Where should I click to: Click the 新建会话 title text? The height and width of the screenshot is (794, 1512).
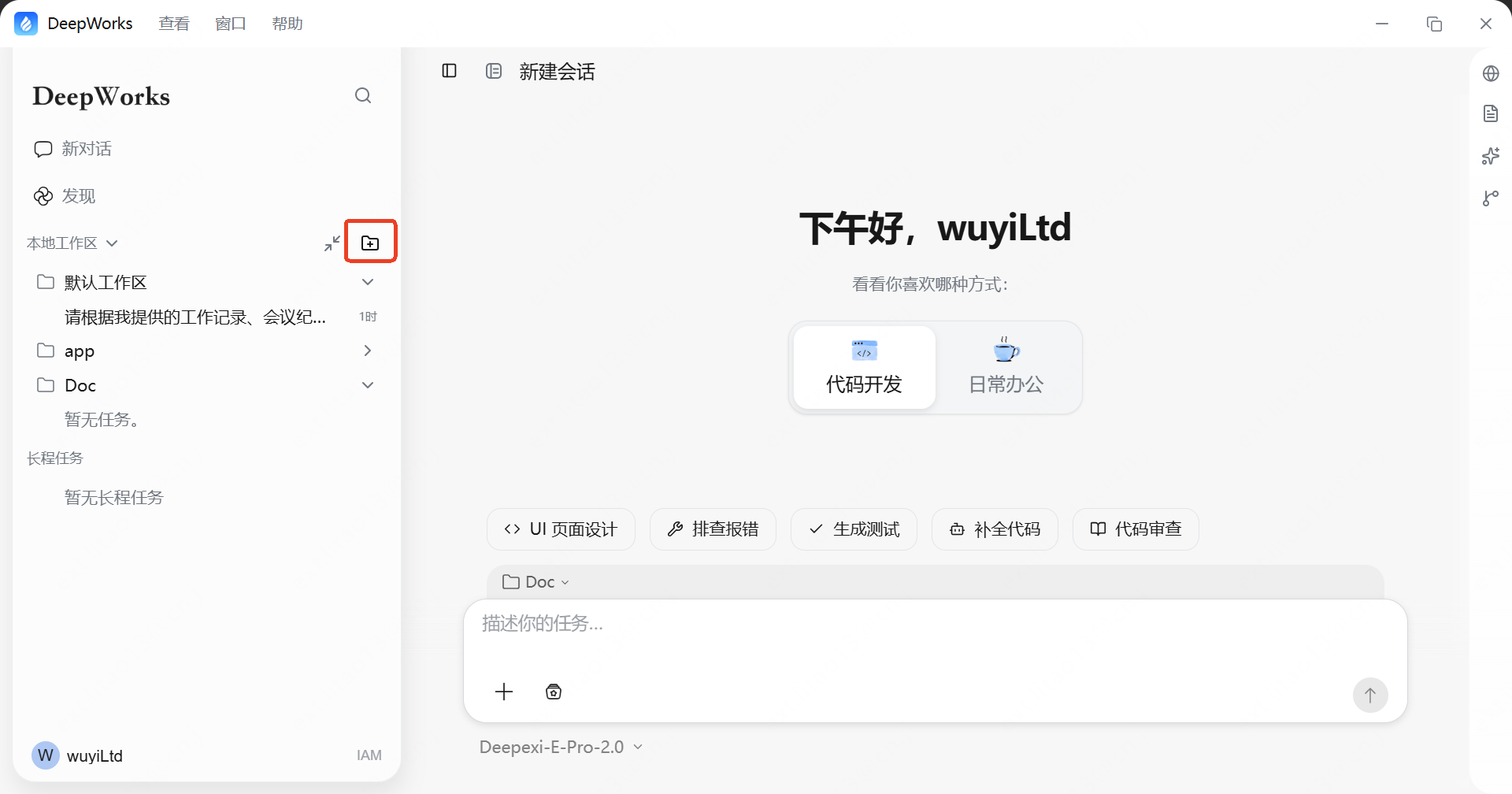pyautogui.click(x=557, y=72)
